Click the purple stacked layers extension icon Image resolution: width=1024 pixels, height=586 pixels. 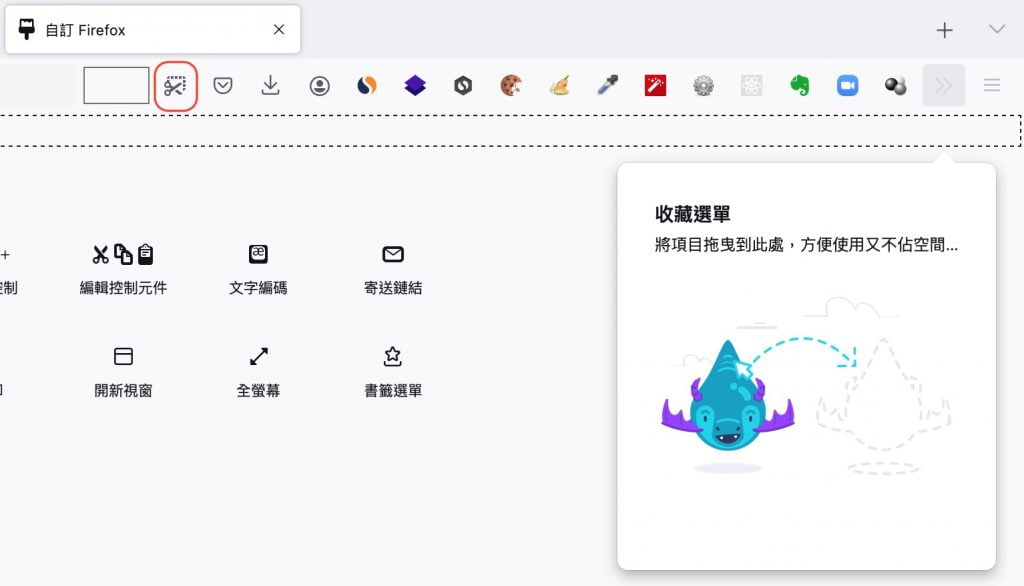point(415,86)
